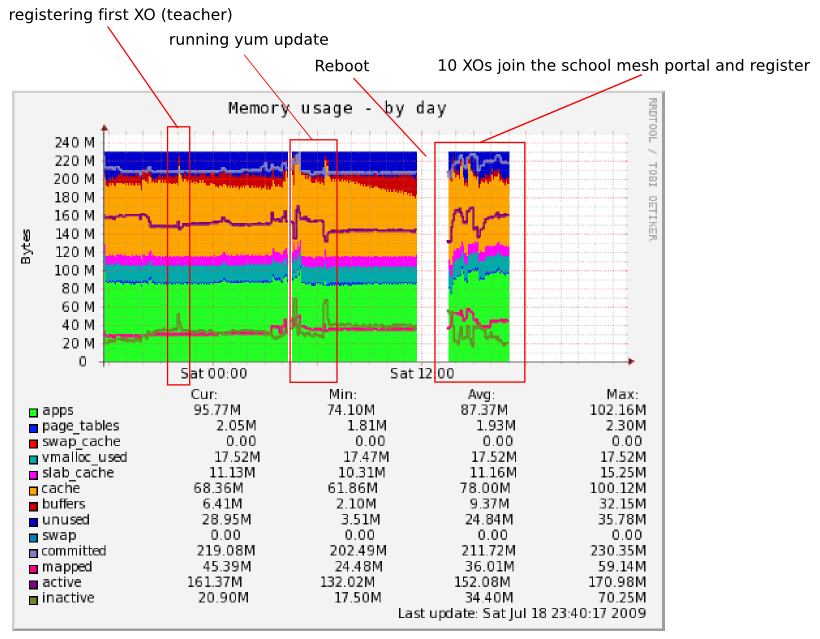Select the dark red buffers legend marker
The image size is (820, 639).
tap(33, 505)
